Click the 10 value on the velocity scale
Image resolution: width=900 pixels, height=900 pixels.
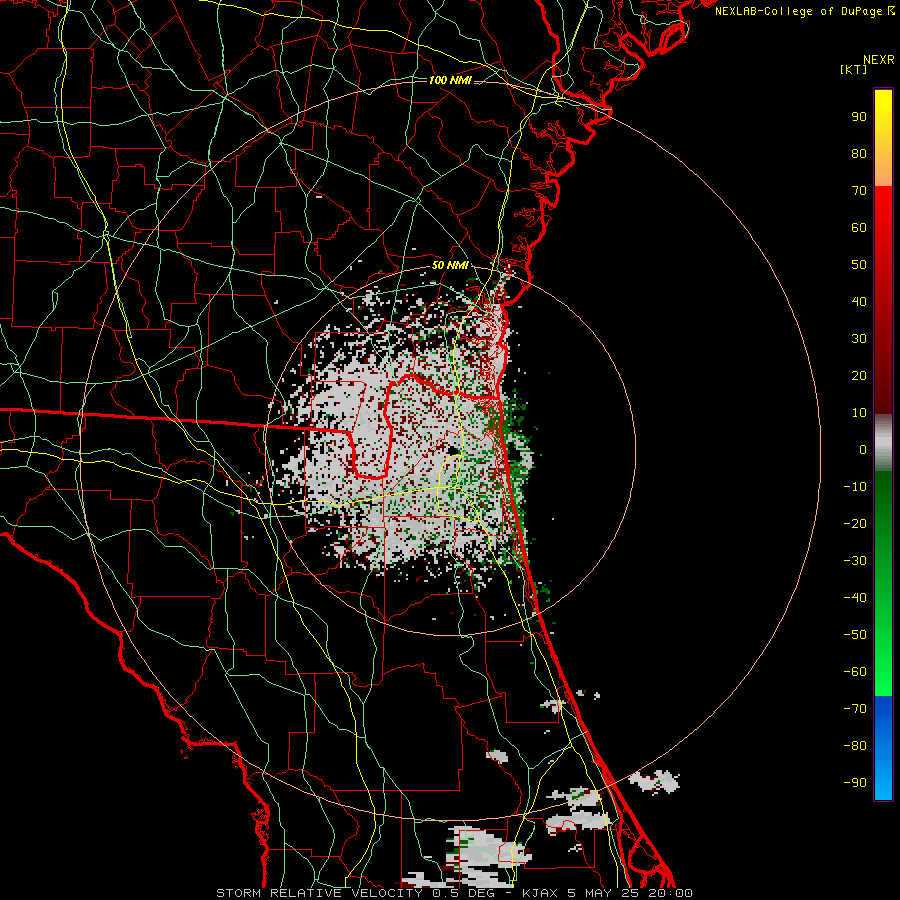(859, 413)
